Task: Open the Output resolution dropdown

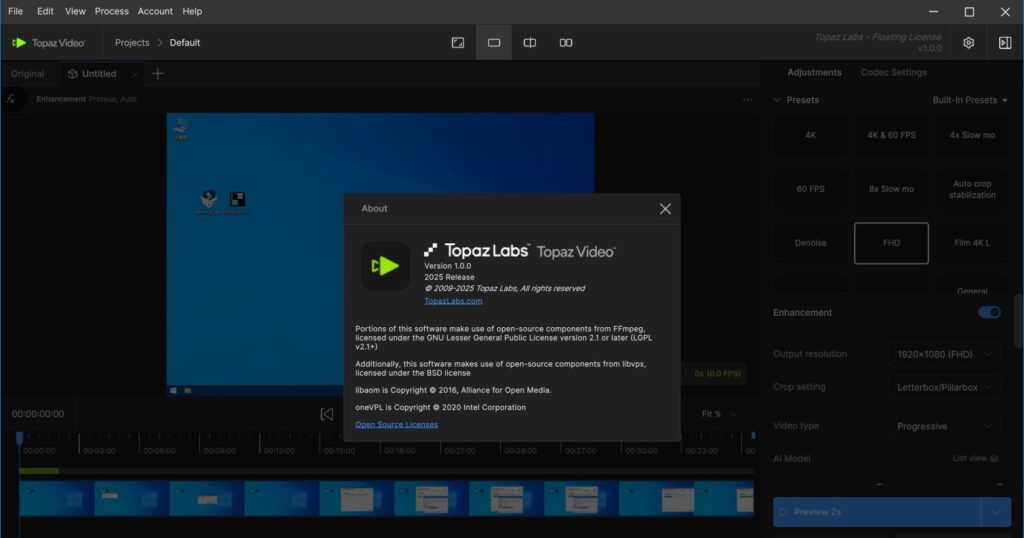Action: [945, 354]
